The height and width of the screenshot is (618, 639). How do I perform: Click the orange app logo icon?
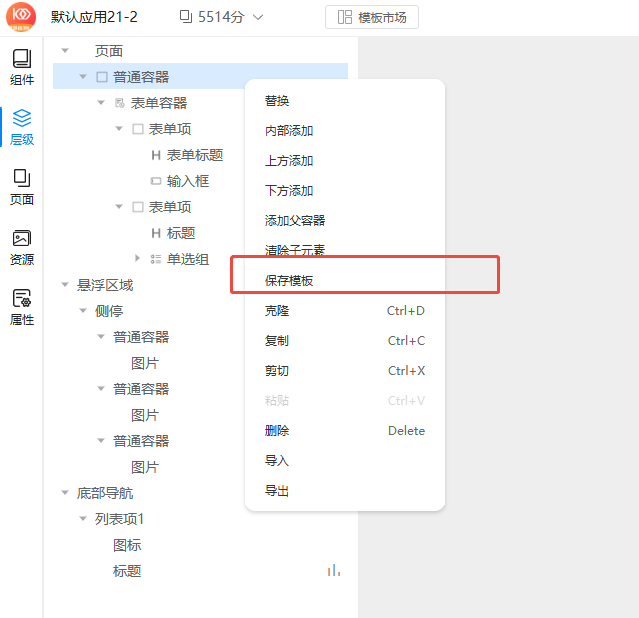tap(21, 16)
